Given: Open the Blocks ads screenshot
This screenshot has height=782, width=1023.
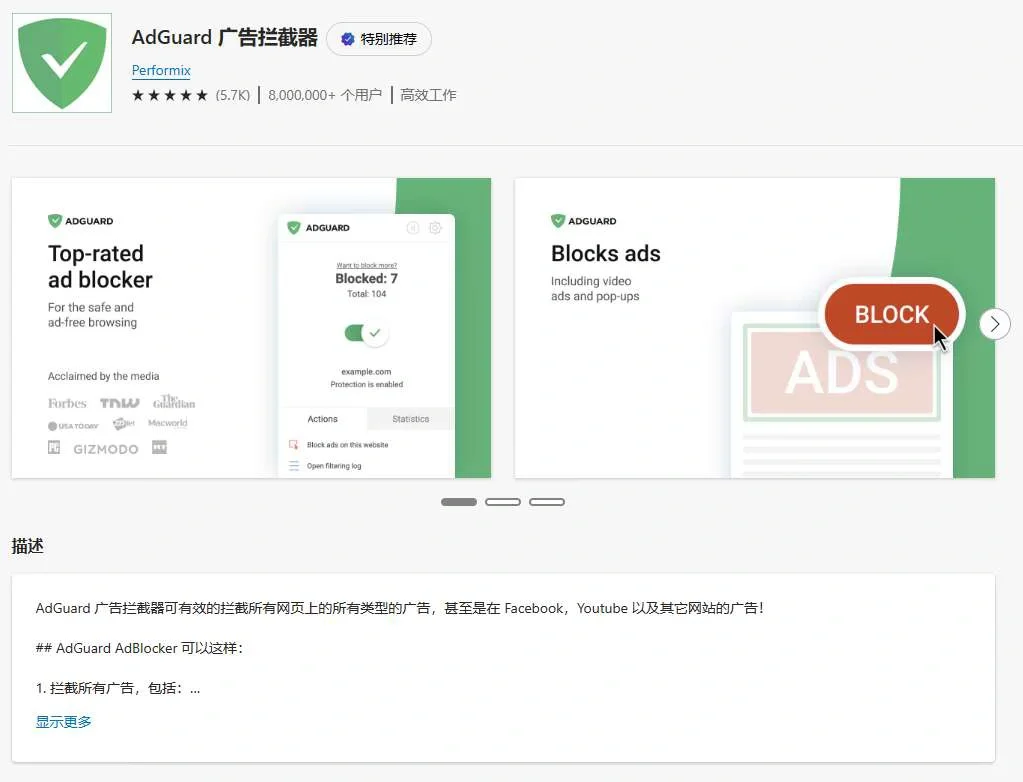Looking at the screenshot, I should point(755,328).
